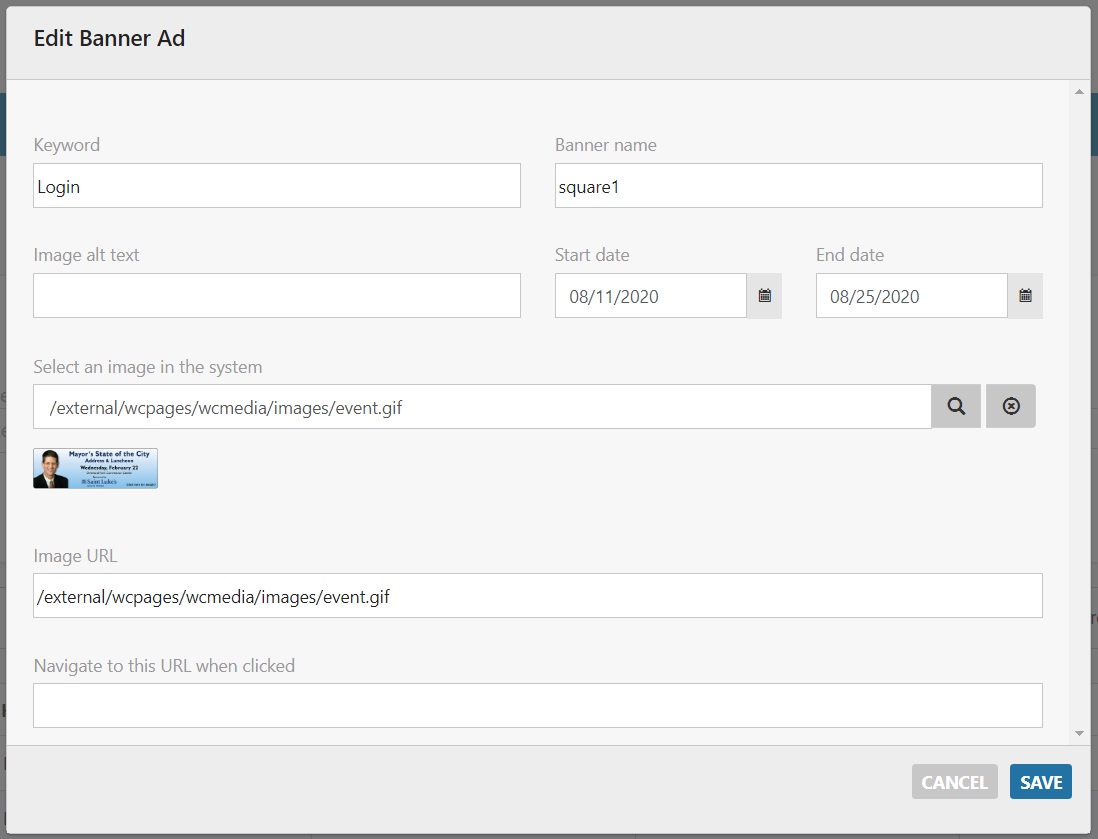Screen dimensions: 1098x839
Task: Click the Mayor's State of the City thumbnail
Action: click(95, 469)
